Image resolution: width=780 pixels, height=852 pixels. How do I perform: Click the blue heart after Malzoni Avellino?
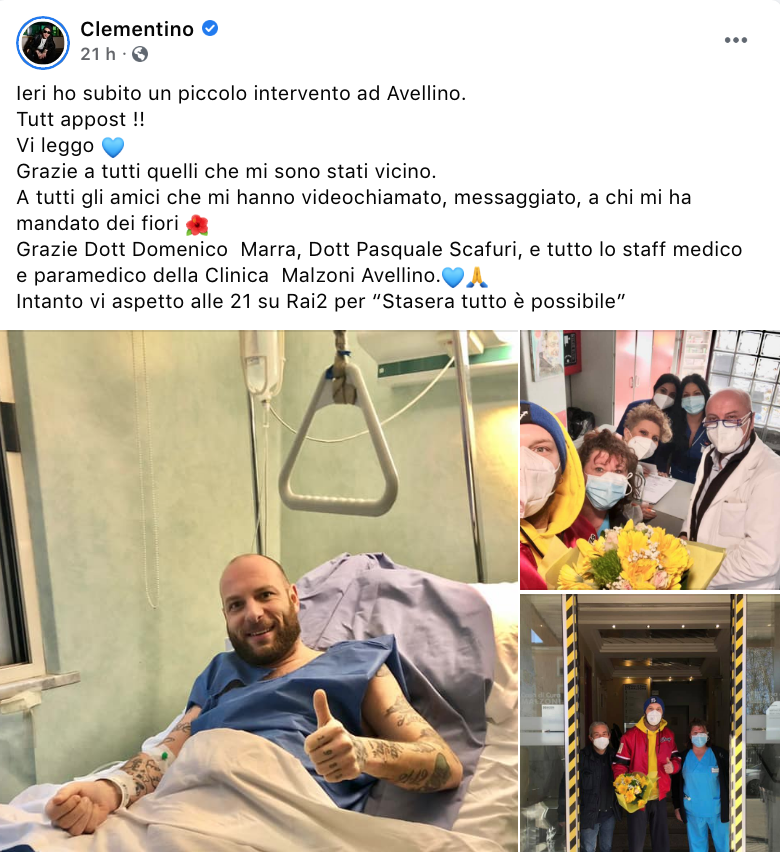click(453, 277)
